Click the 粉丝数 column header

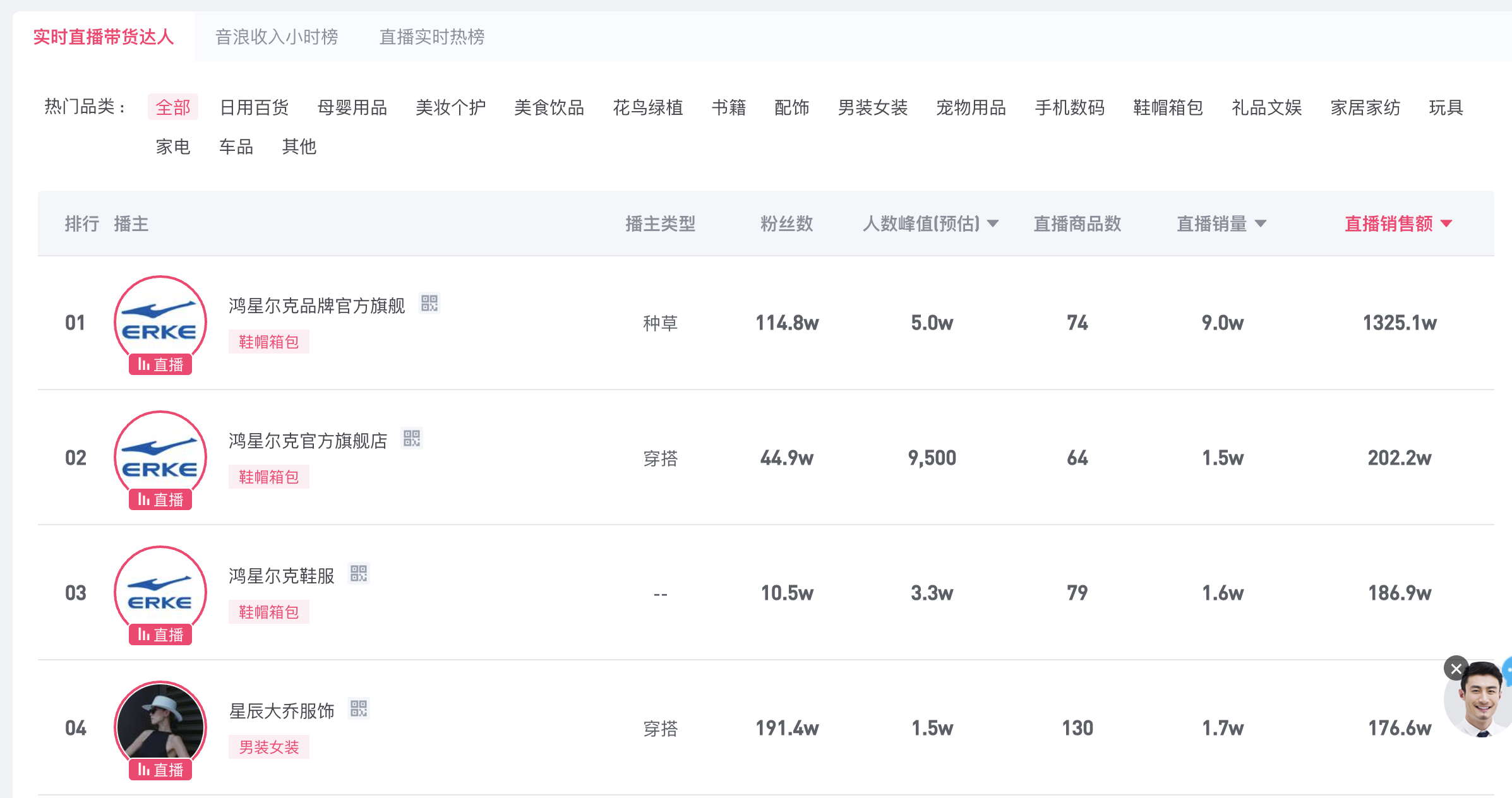click(x=787, y=223)
